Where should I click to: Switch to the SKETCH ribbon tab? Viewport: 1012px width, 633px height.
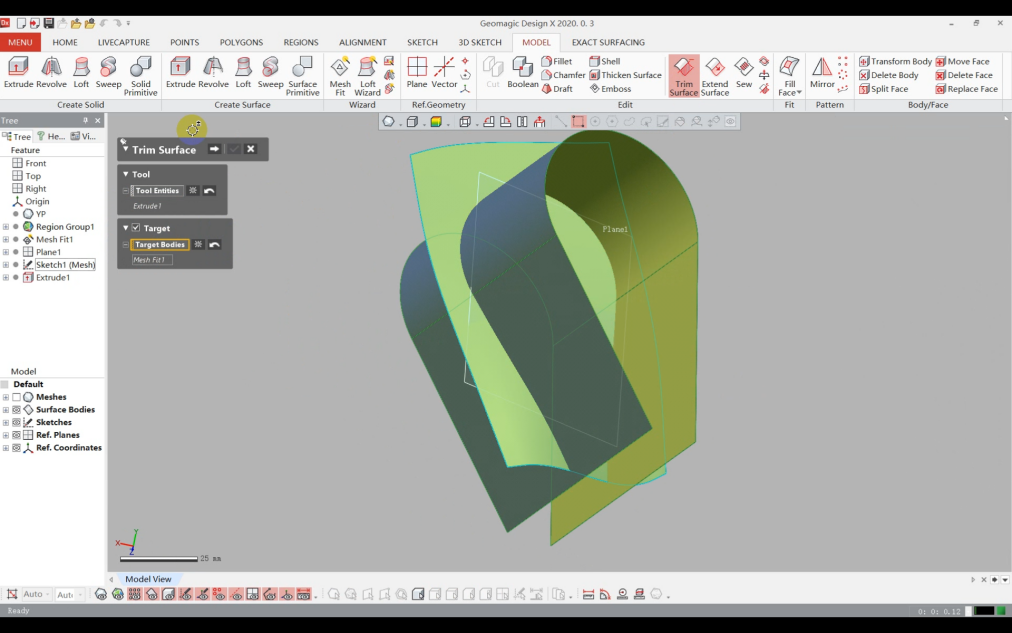422,42
